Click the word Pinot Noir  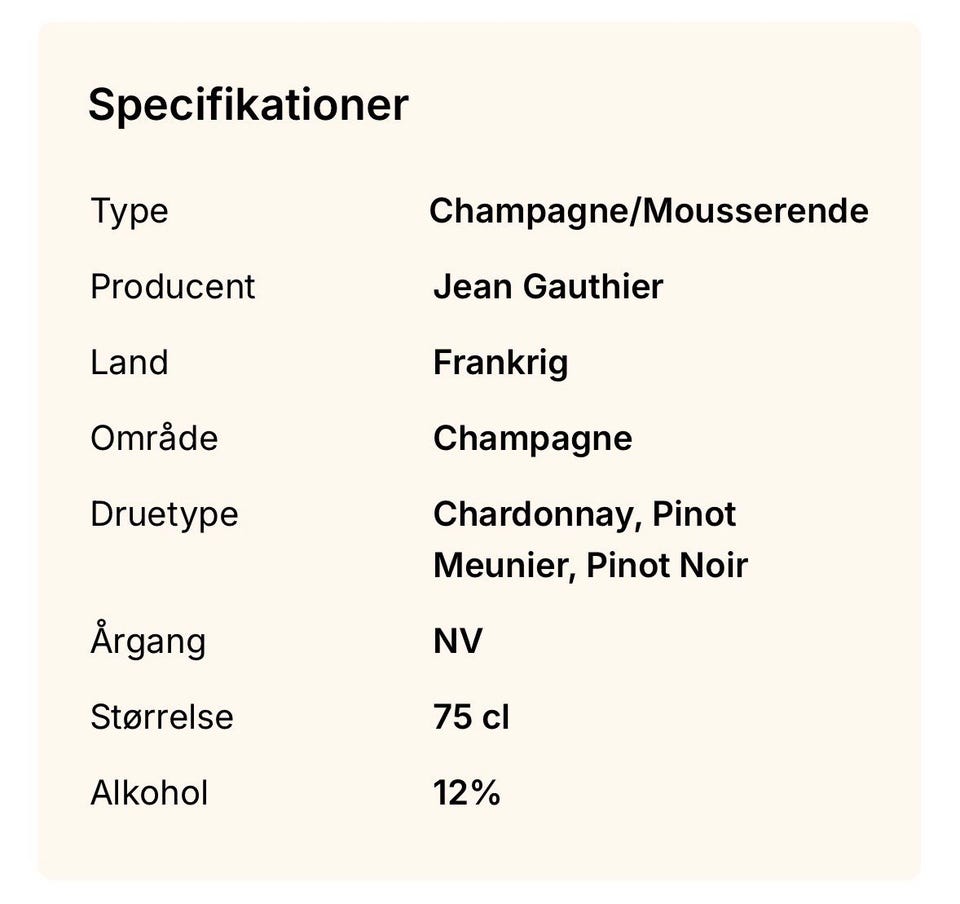667,566
